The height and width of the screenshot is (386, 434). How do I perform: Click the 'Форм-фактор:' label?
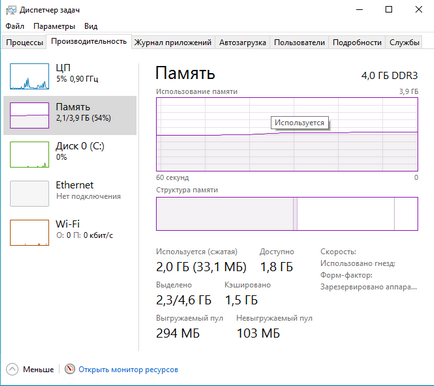[x=346, y=275]
